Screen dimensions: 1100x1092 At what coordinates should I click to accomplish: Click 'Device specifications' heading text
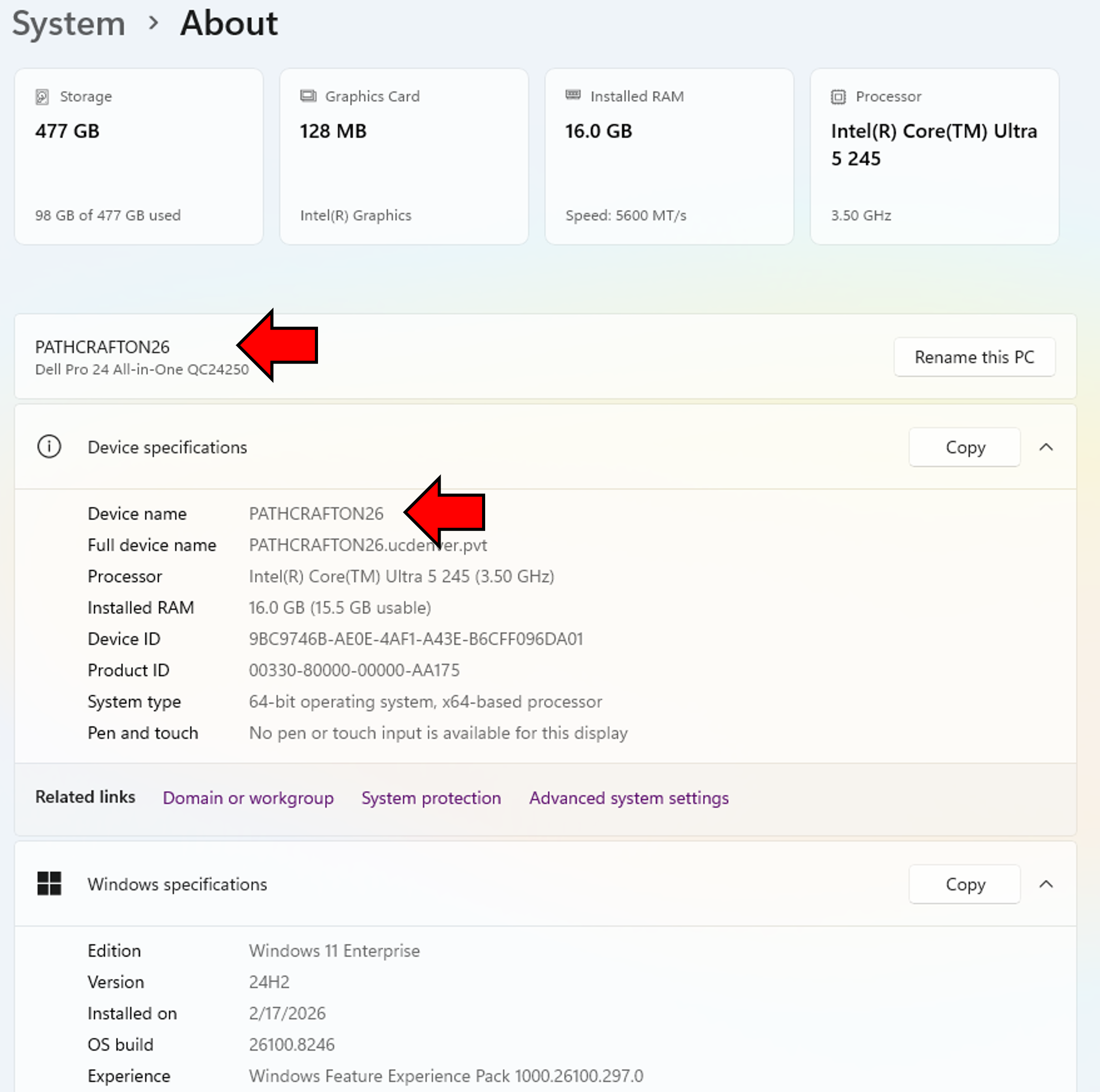point(168,447)
